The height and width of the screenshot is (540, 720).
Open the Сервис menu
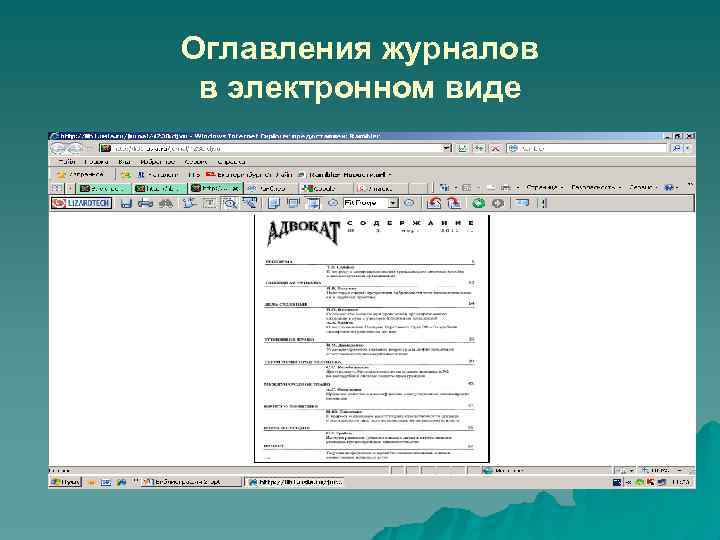click(x=196, y=162)
